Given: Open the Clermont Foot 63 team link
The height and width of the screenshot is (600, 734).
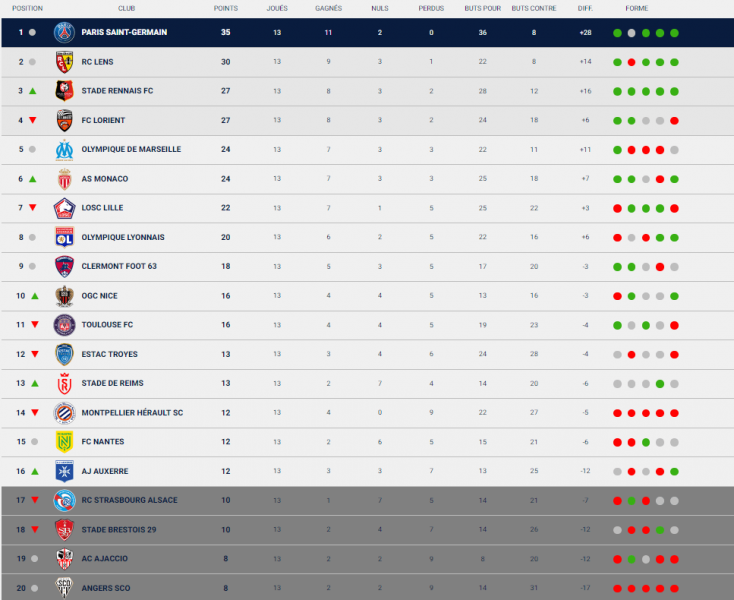Looking at the screenshot, I should pos(119,266).
